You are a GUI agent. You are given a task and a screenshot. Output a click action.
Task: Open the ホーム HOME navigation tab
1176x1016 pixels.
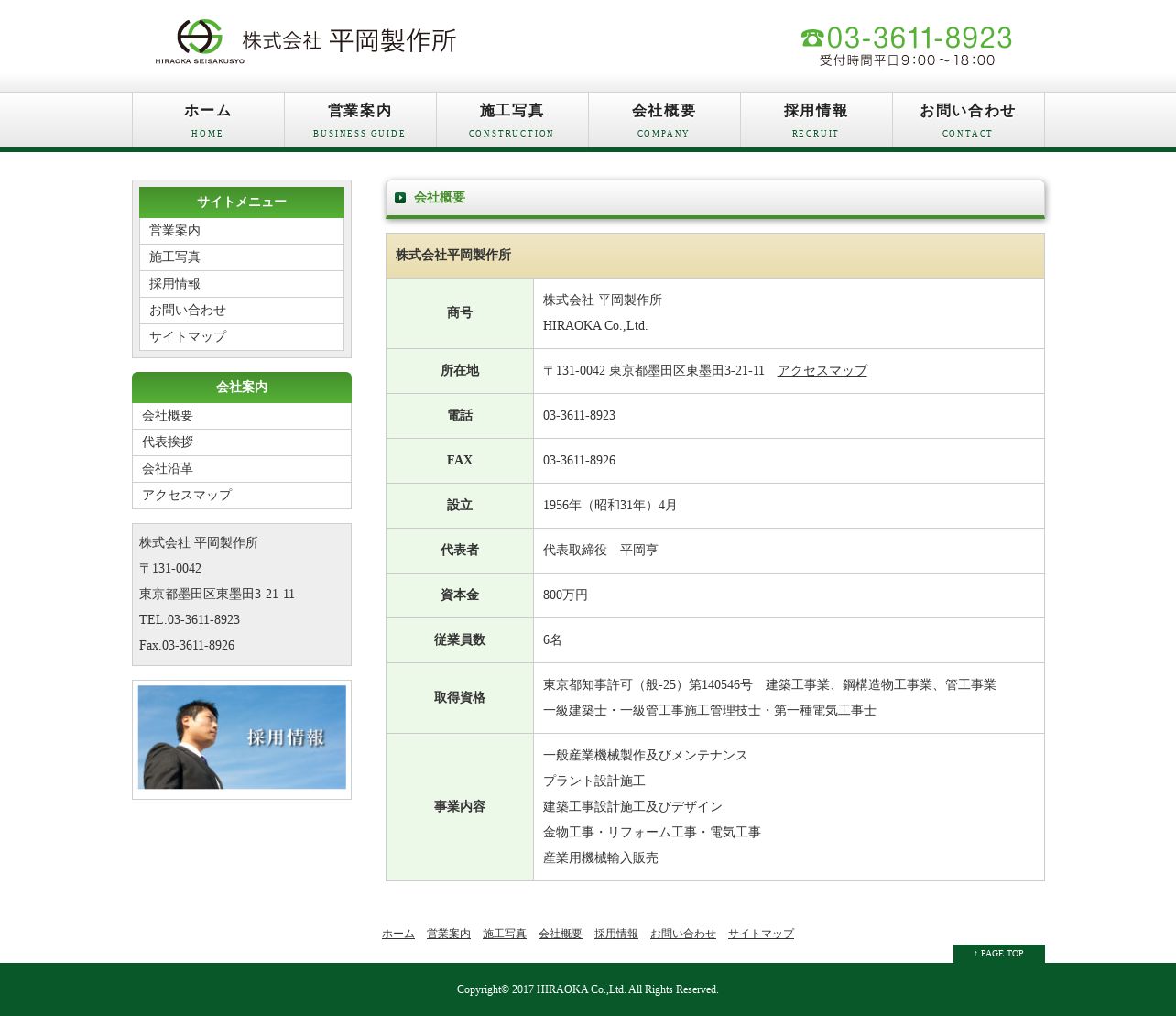(x=208, y=120)
